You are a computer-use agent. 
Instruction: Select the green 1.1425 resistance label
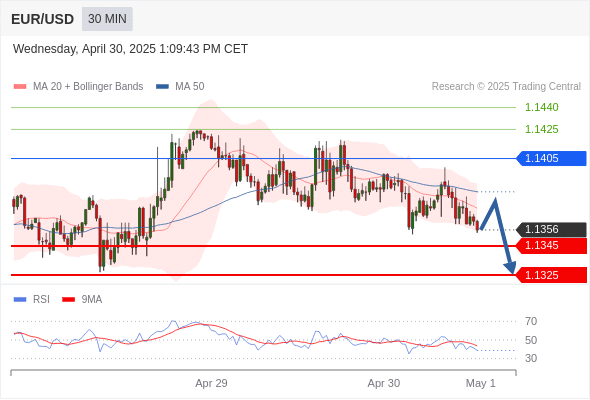tap(541, 129)
